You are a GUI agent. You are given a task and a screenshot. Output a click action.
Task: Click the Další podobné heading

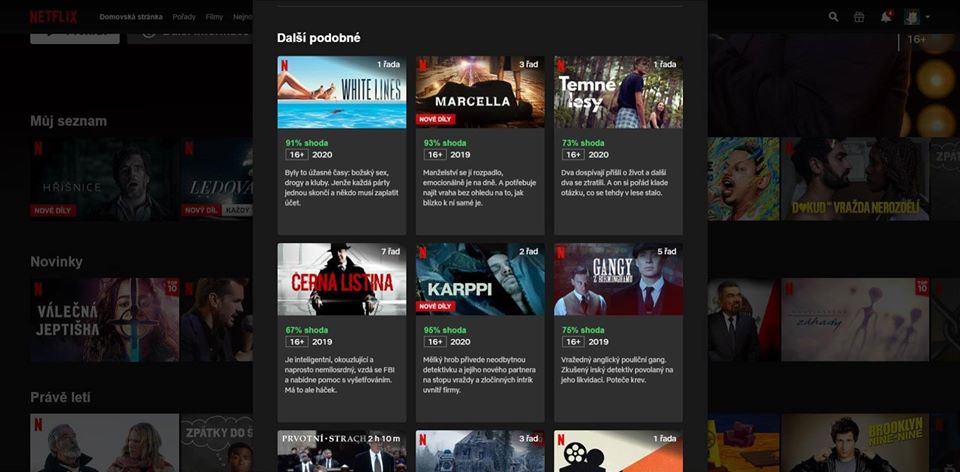[318, 38]
